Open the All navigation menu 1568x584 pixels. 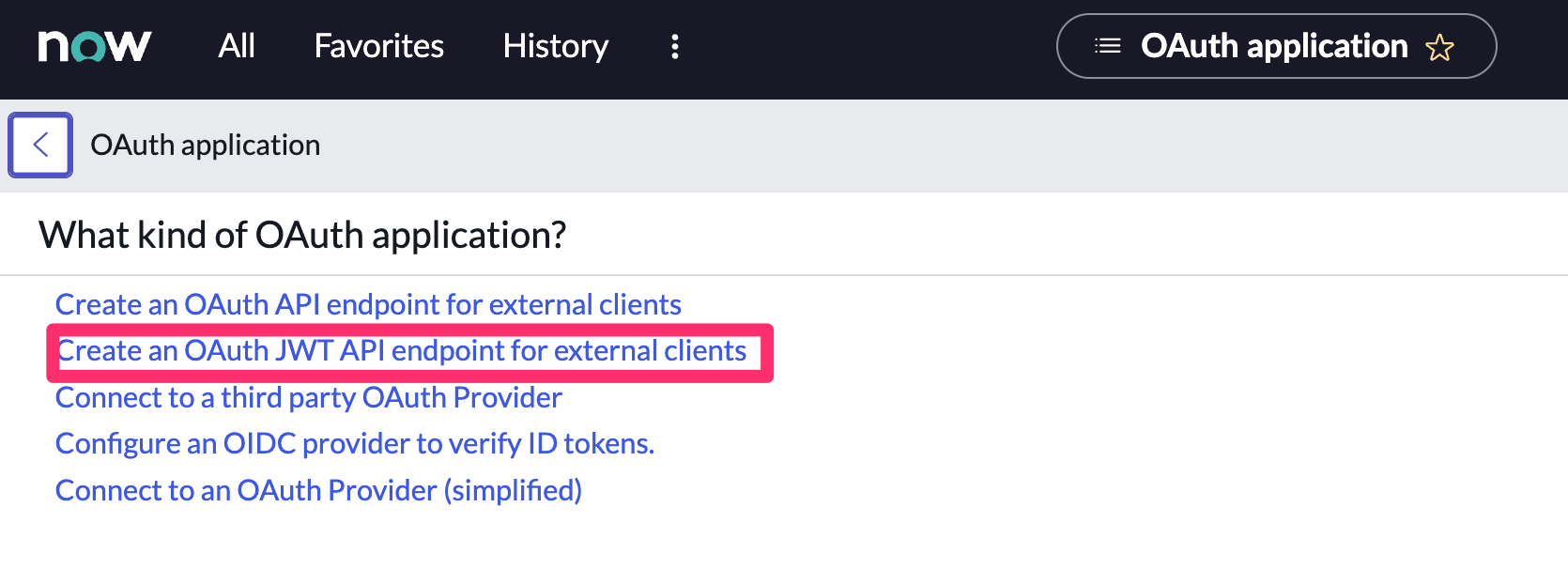236,46
